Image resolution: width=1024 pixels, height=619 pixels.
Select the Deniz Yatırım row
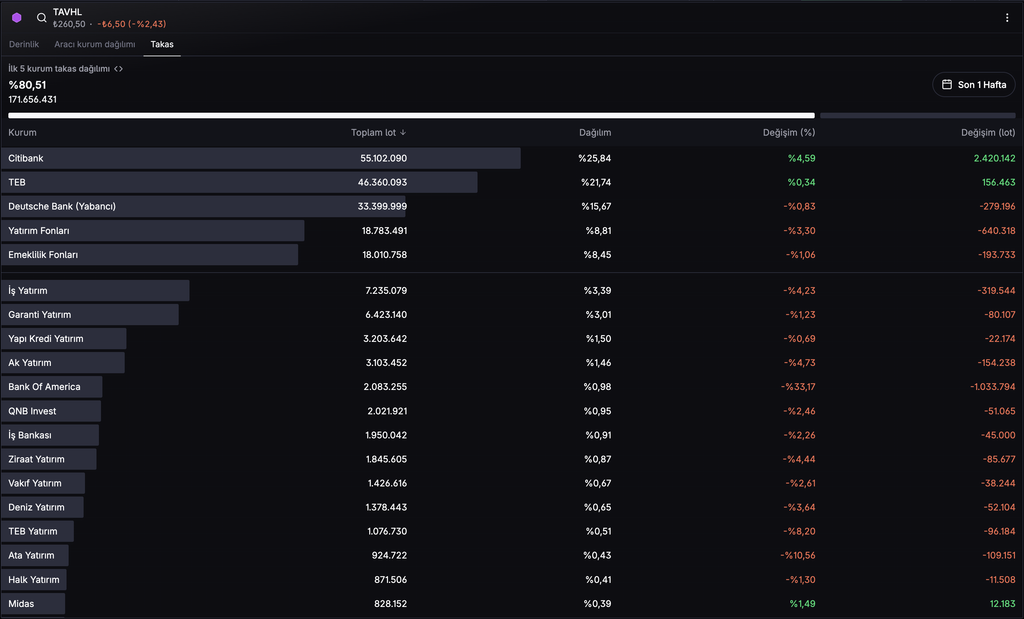point(512,507)
